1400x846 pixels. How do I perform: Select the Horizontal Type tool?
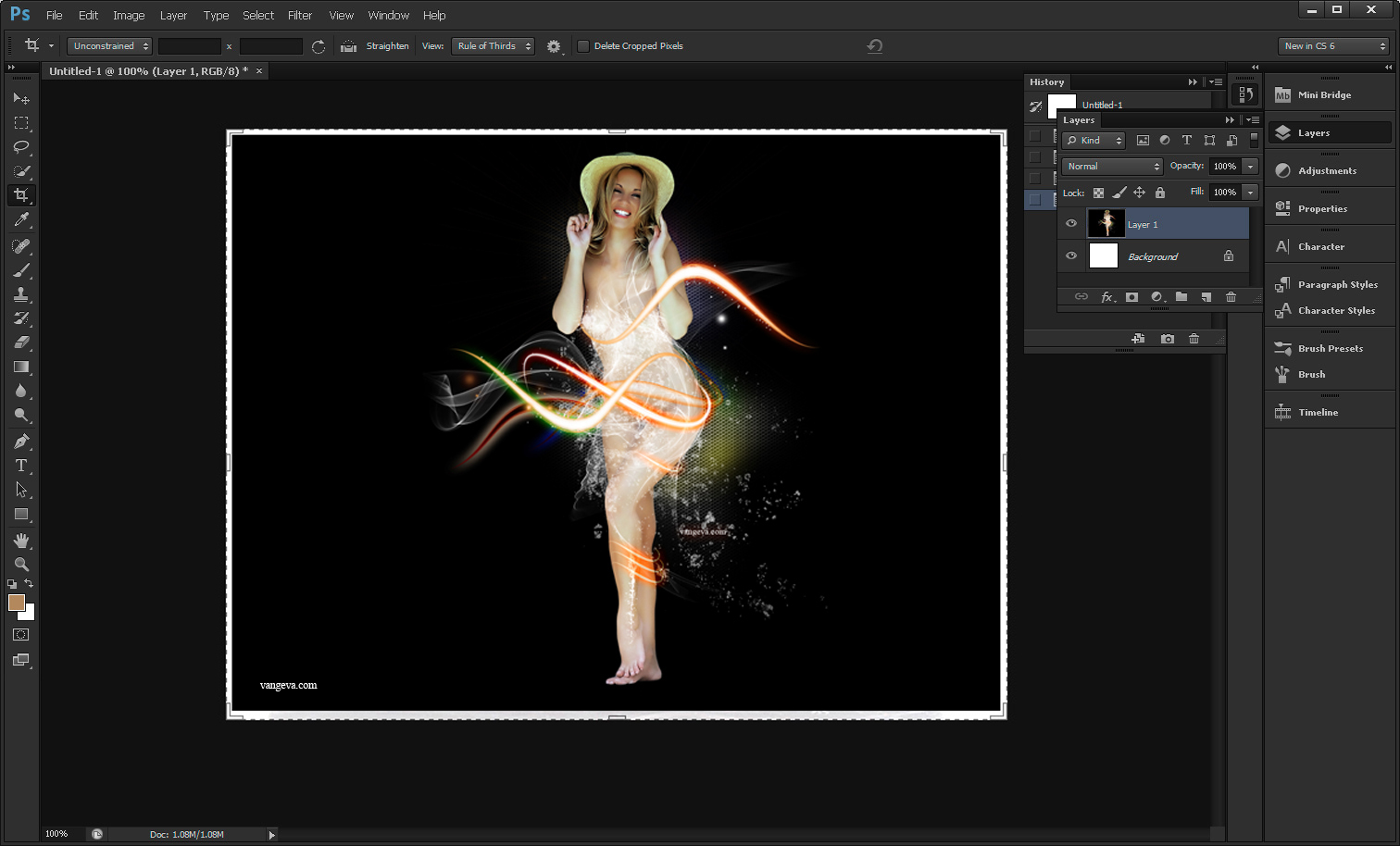[21, 466]
